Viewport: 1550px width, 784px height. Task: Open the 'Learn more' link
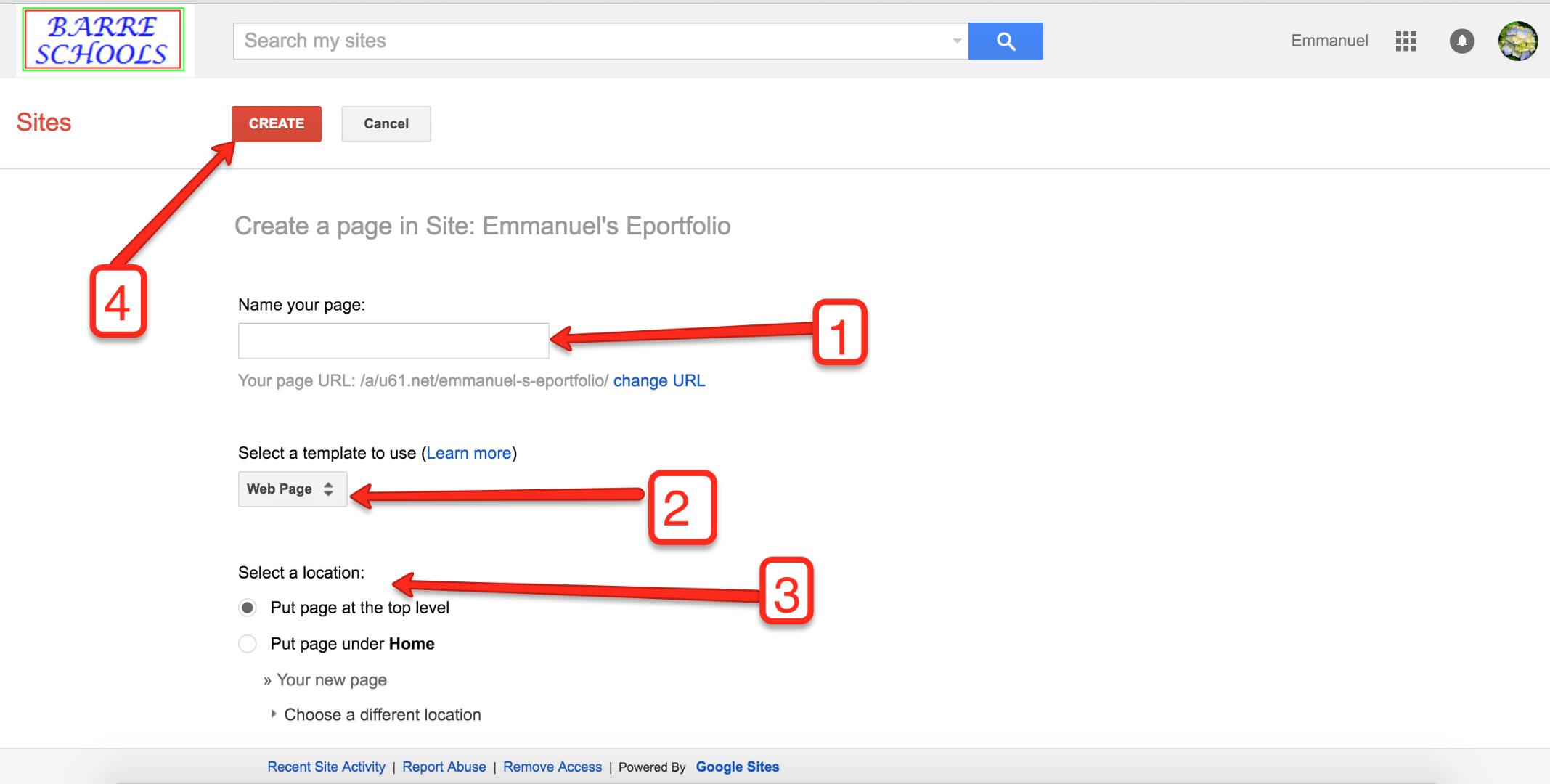[468, 452]
